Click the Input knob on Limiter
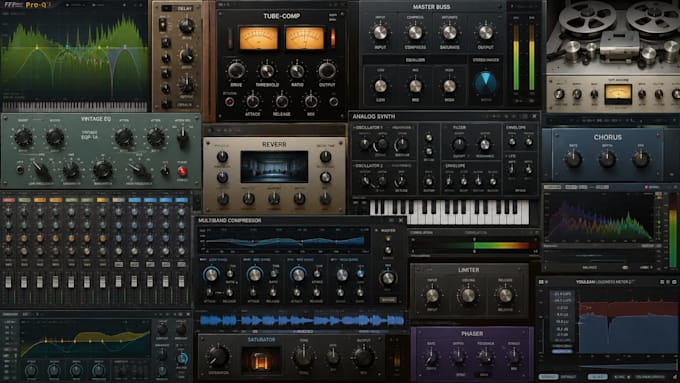The height and width of the screenshot is (383, 680). pos(432,296)
